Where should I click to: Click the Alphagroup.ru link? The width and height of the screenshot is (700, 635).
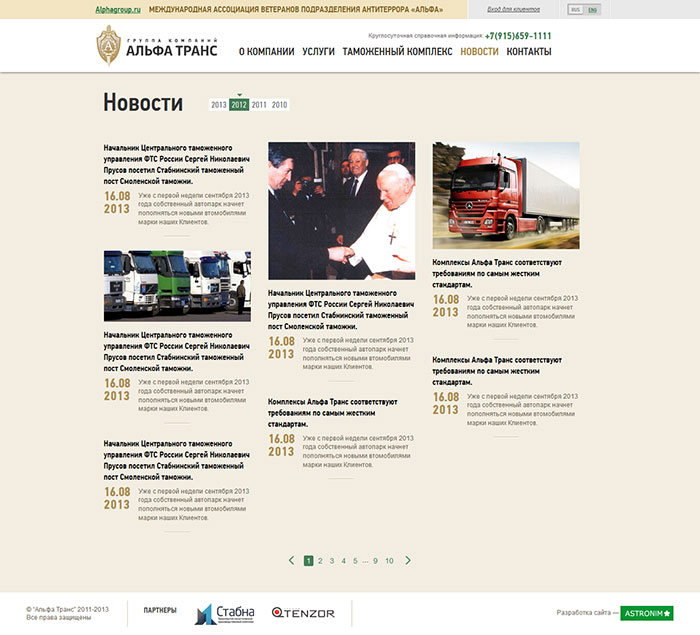(118, 9)
